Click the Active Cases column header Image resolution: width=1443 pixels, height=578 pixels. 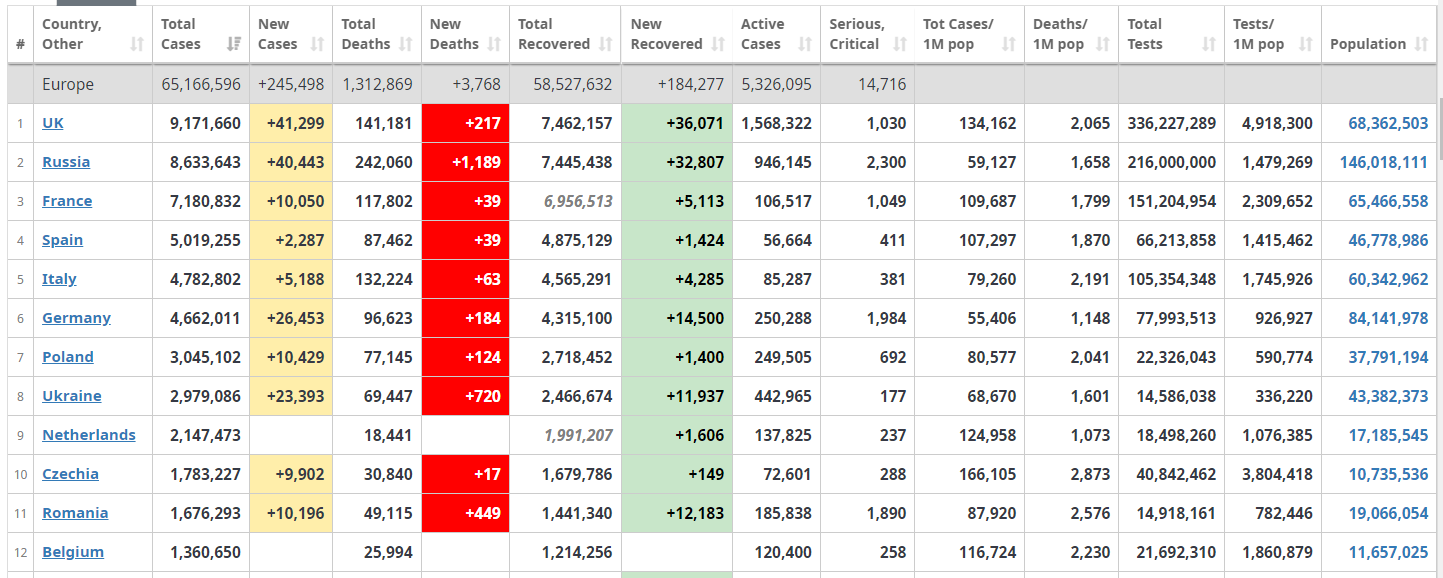coord(776,35)
